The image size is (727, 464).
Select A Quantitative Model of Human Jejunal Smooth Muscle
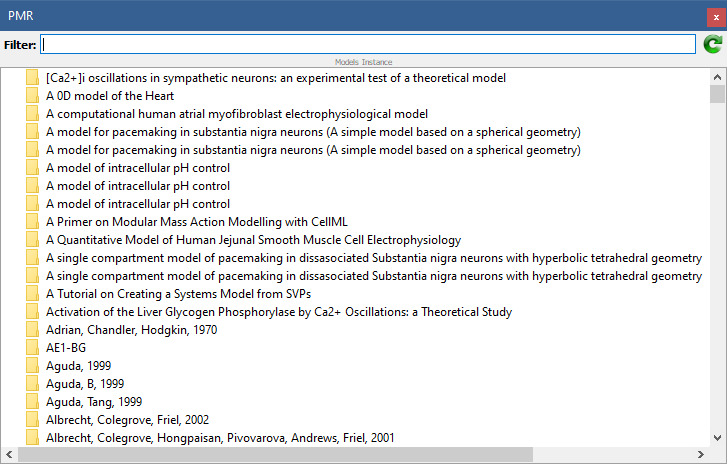pyautogui.click(x=253, y=240)
